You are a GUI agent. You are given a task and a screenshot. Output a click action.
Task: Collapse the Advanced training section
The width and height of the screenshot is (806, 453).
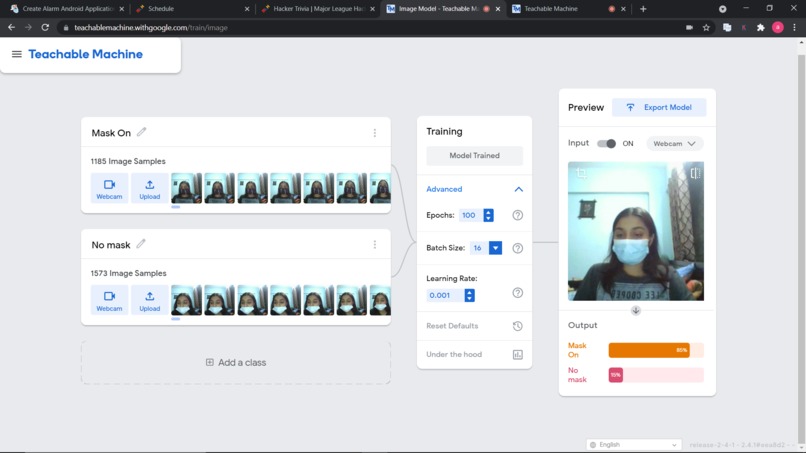pyautogui.click(x=519, y=189)
